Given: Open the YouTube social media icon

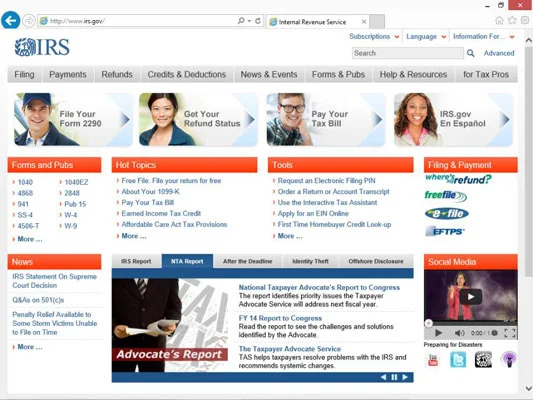Looking at the screenshot, I should pos(433,360).
